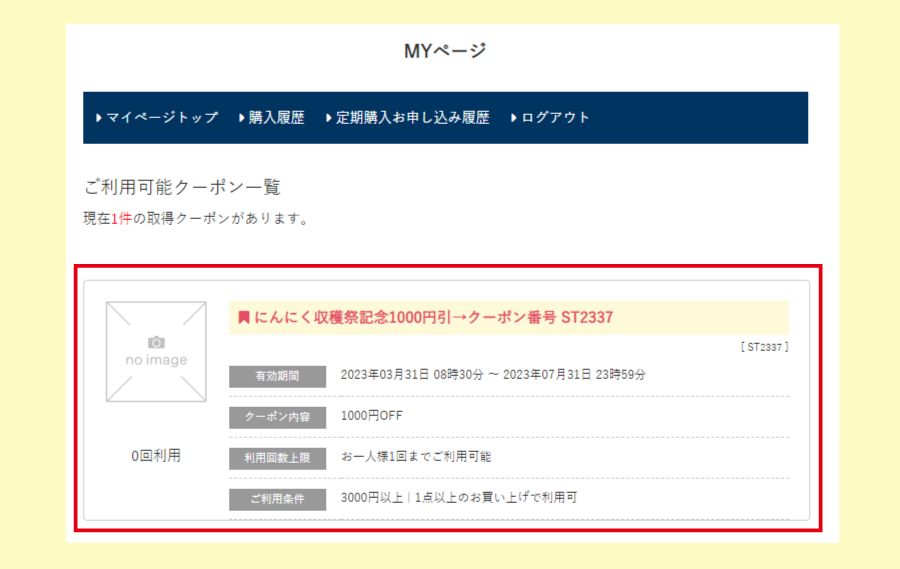Screen dimensions: 900x569
Task: Open the no image coupon thumbnail
Action: [156, 352]
